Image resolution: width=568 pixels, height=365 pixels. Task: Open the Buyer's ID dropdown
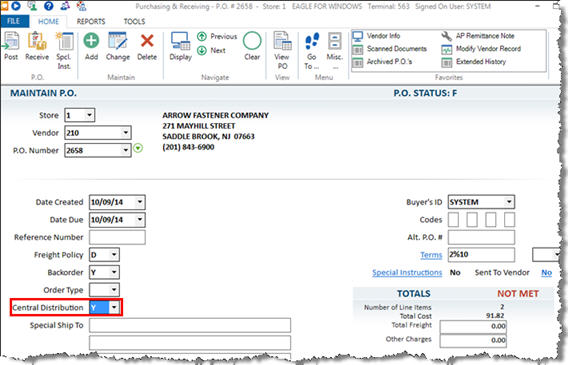509,202
